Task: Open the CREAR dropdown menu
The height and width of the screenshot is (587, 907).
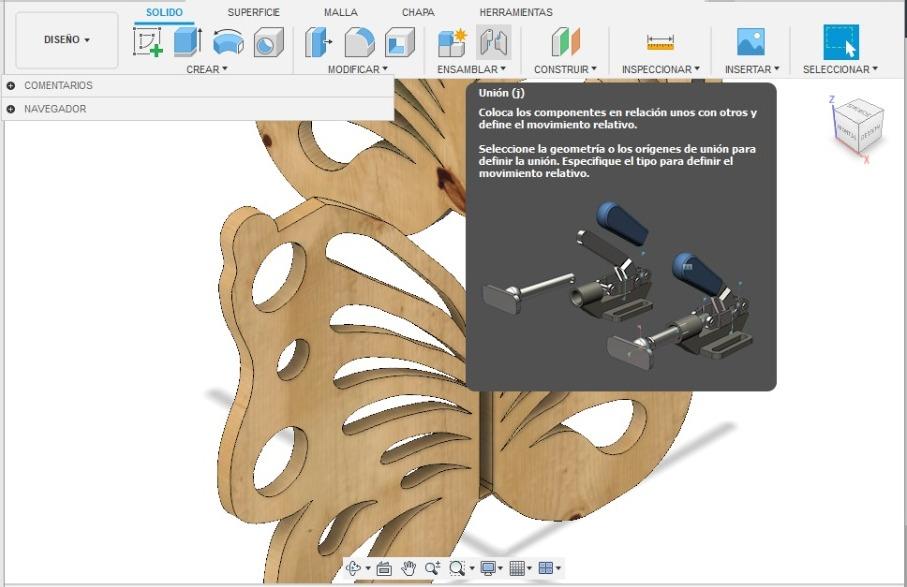Action: (x=207, y=69)
